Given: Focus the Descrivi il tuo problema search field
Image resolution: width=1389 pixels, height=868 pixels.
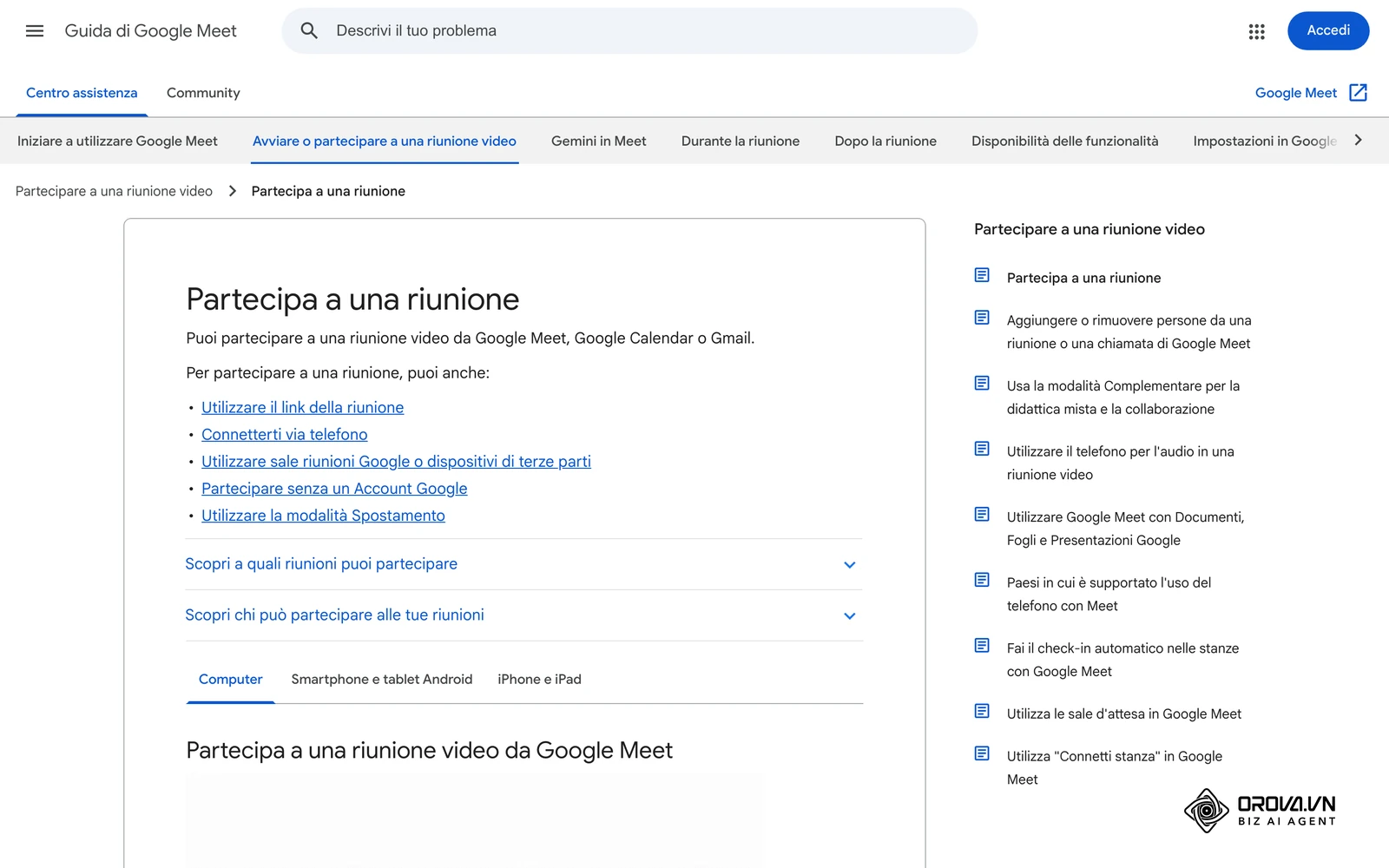Looking at the screenshot, I should (629, 31).
